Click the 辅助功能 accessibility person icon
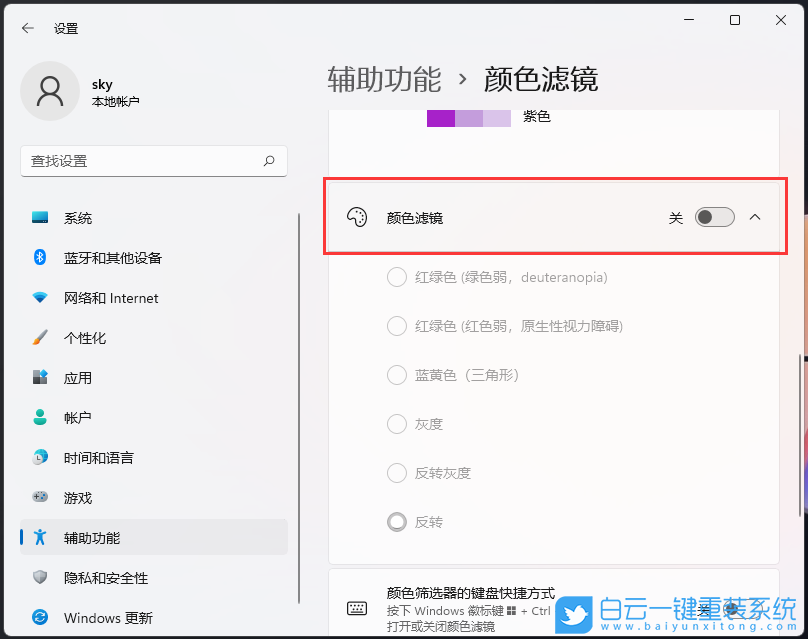This screenshot has height=639, width=808. tap(37, 533)
